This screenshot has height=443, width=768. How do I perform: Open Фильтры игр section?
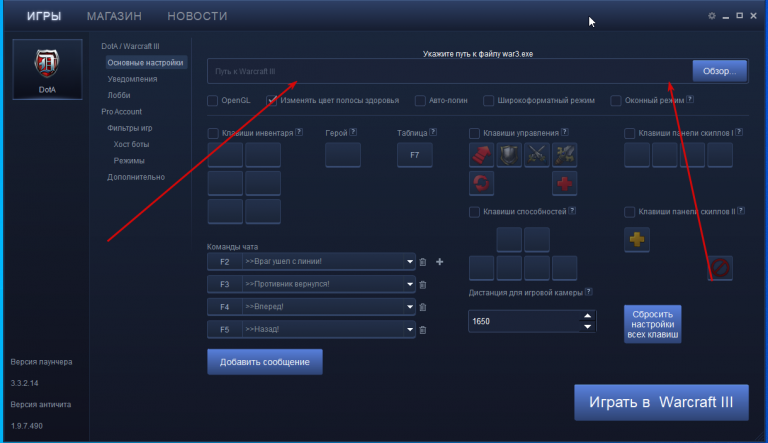130,128
